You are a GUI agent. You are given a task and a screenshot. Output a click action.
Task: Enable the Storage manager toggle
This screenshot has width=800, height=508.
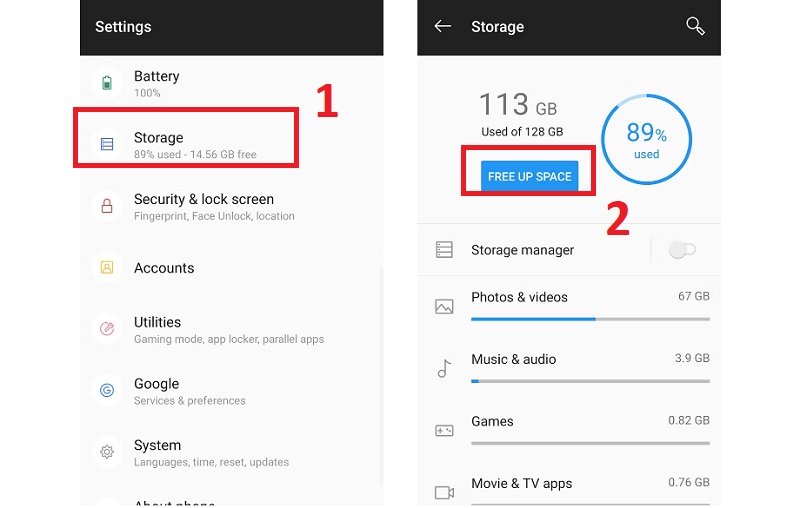682,250
